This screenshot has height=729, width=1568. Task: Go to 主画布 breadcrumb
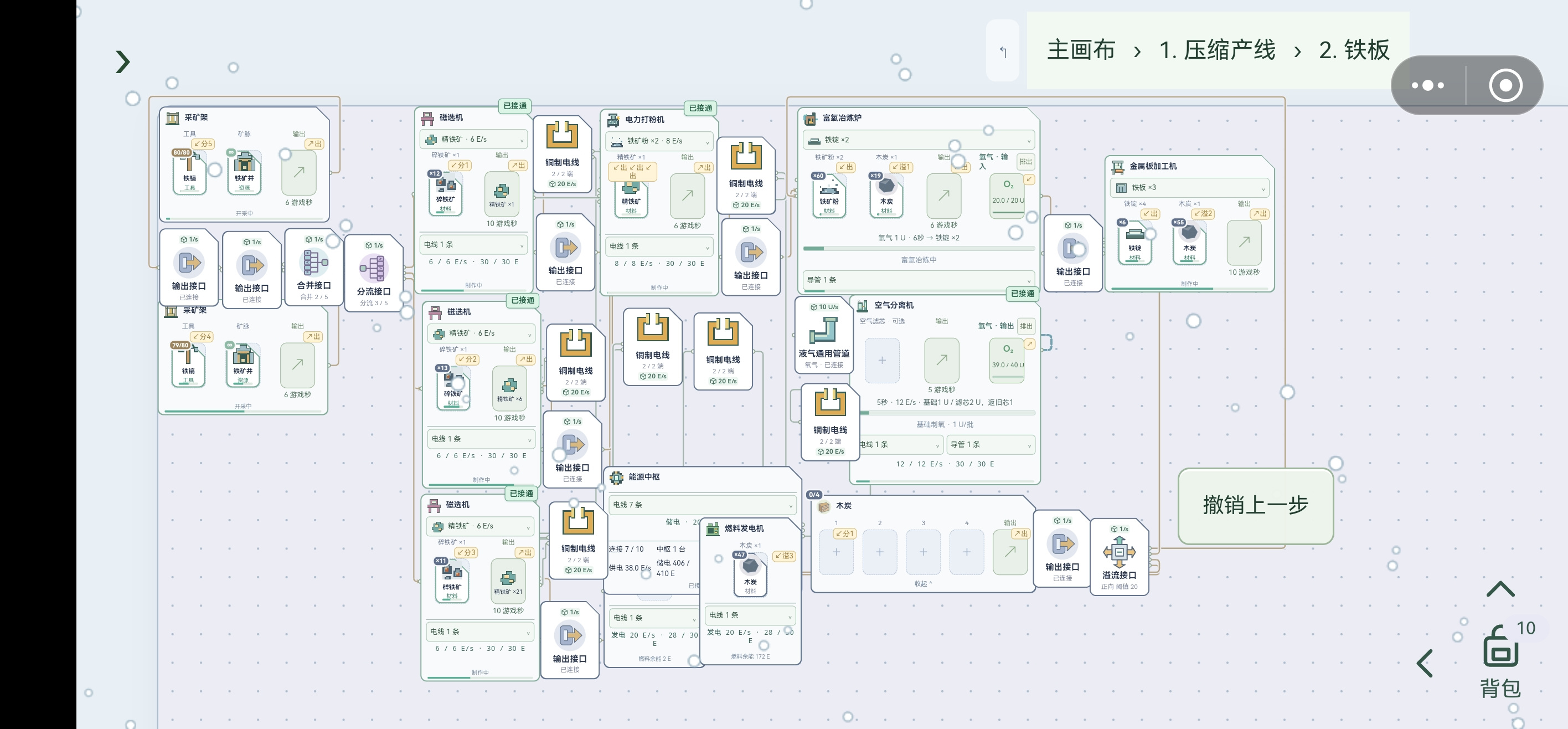click(1081, 50)
